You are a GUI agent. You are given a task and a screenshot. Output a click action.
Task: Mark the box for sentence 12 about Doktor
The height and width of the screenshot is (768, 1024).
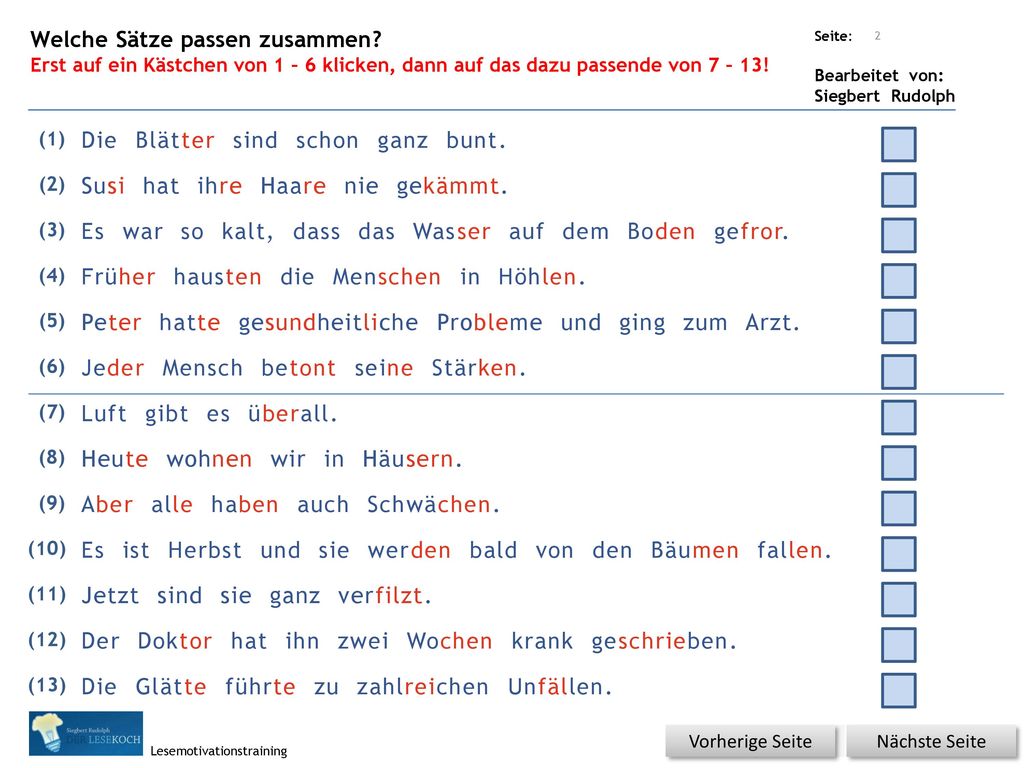pyautogui.click(x=899, y=645)
